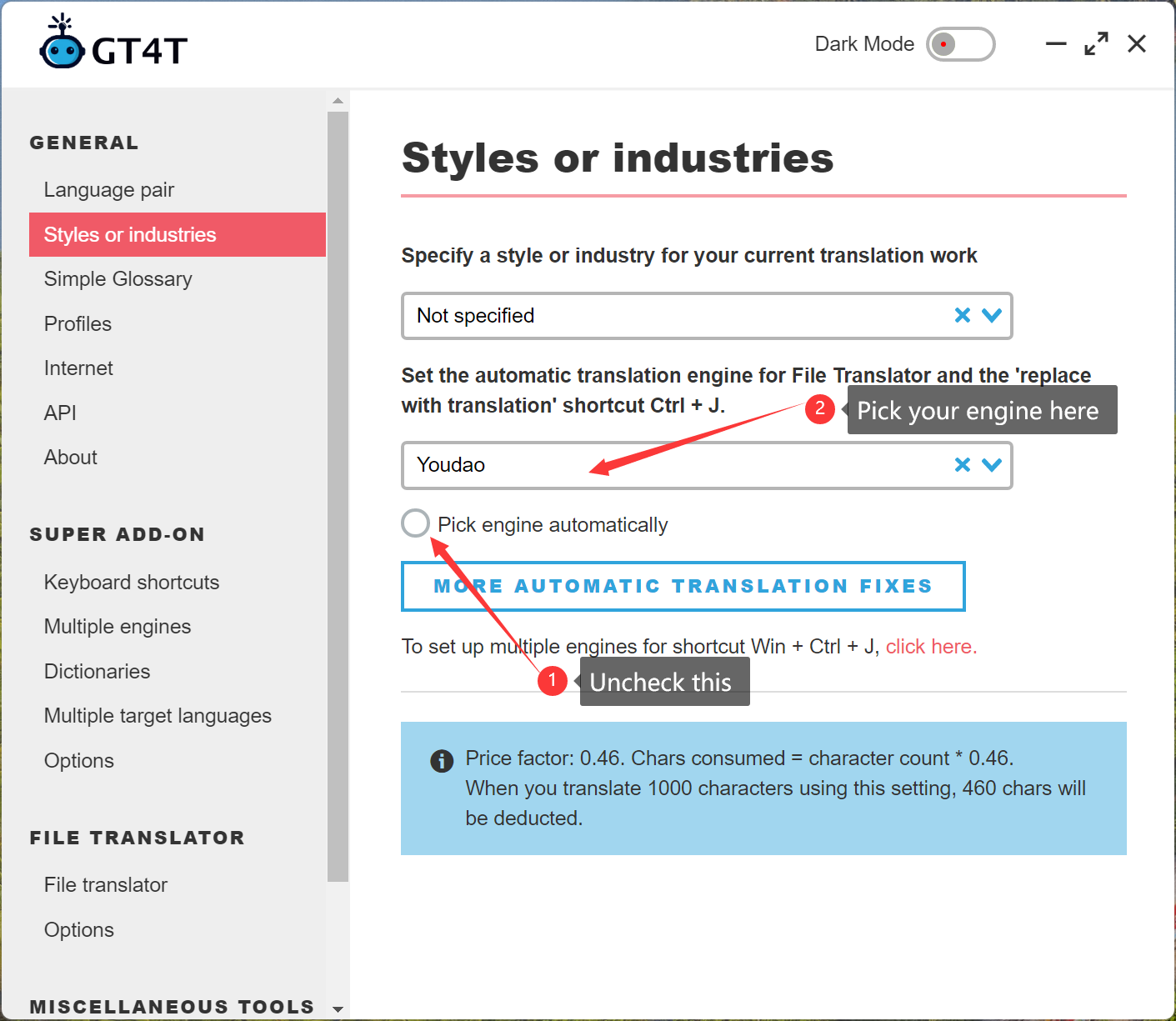Click the sidebar vertical scrollbar thumb
Screen dimensions: 1176x1021
[x=338, y=495]
